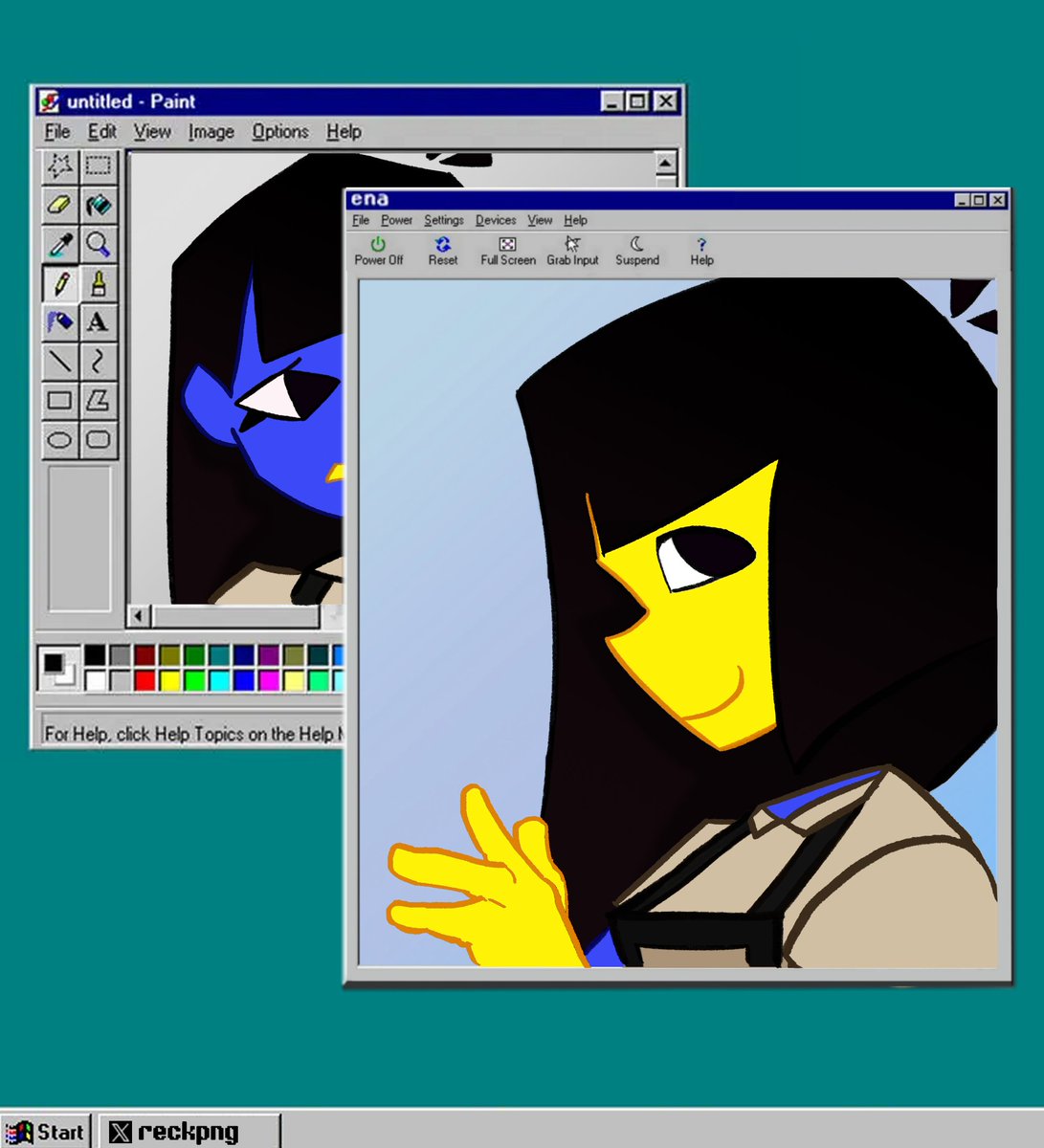1044x1148 pixels.
Task: Click the Paint title bar icon
Action: [x=50, y=101]
